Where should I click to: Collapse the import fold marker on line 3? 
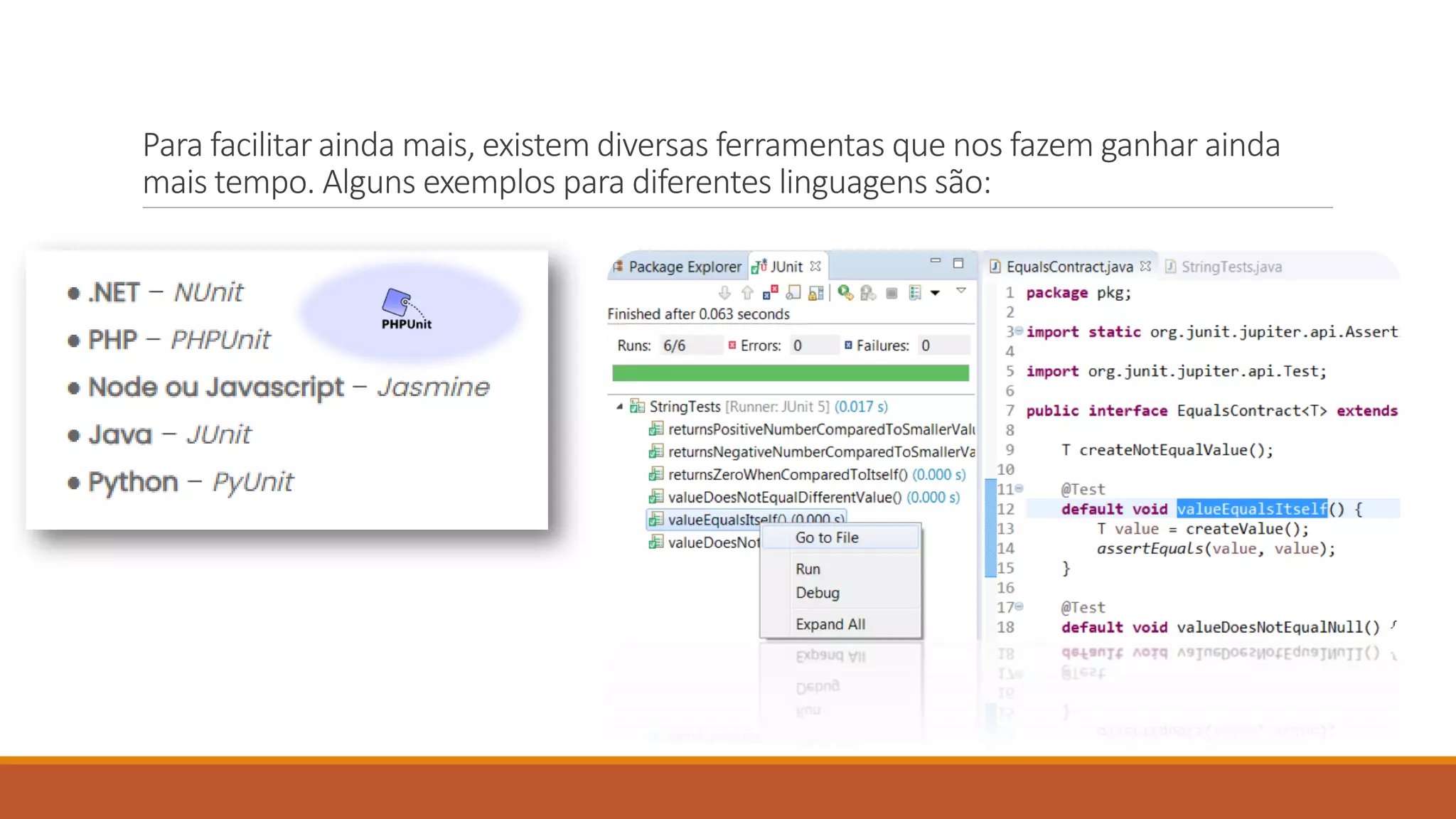click(x=1019, y=331)
